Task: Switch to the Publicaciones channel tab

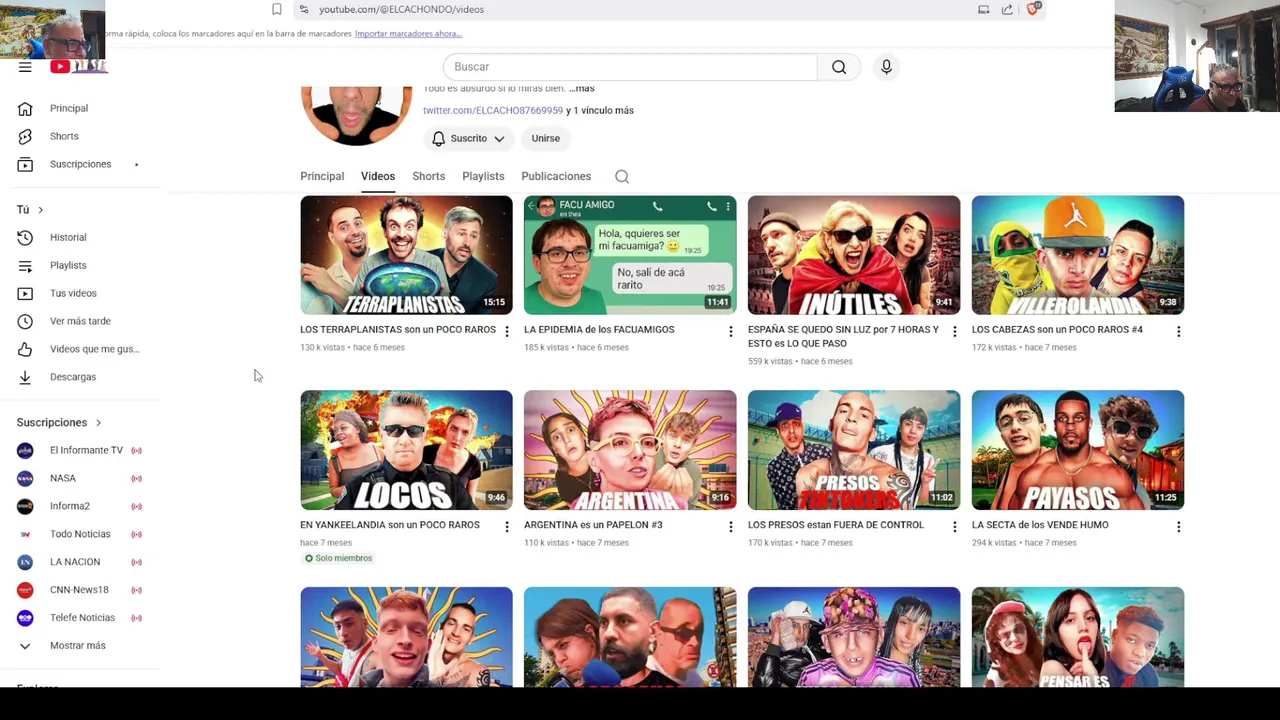Action: (x=556, y=177)
